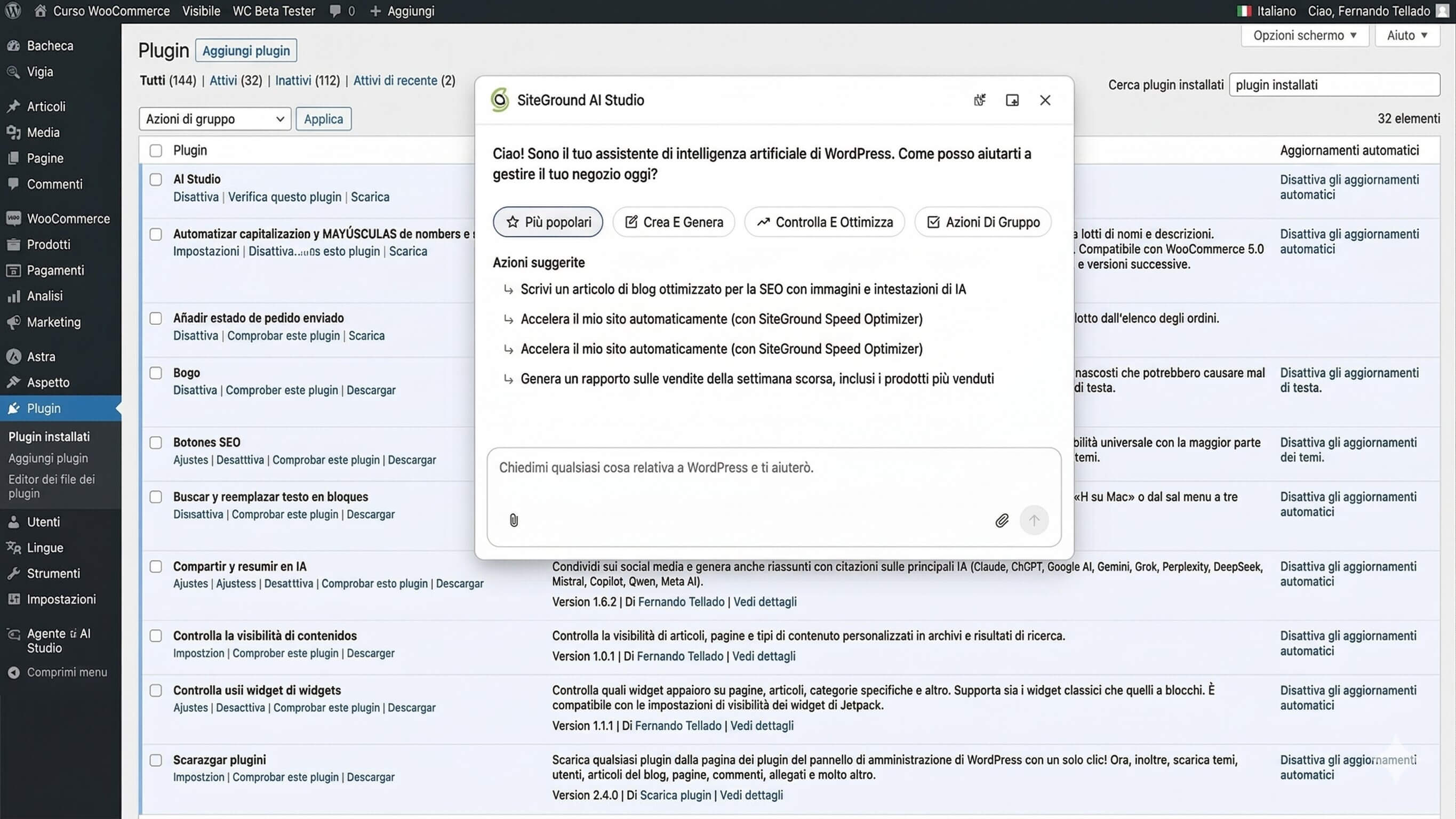This screenshot has height=819, width=1456.
Task: Open the Attivi di recente filter
Action: pyautogui.click(x=396, y=81)
